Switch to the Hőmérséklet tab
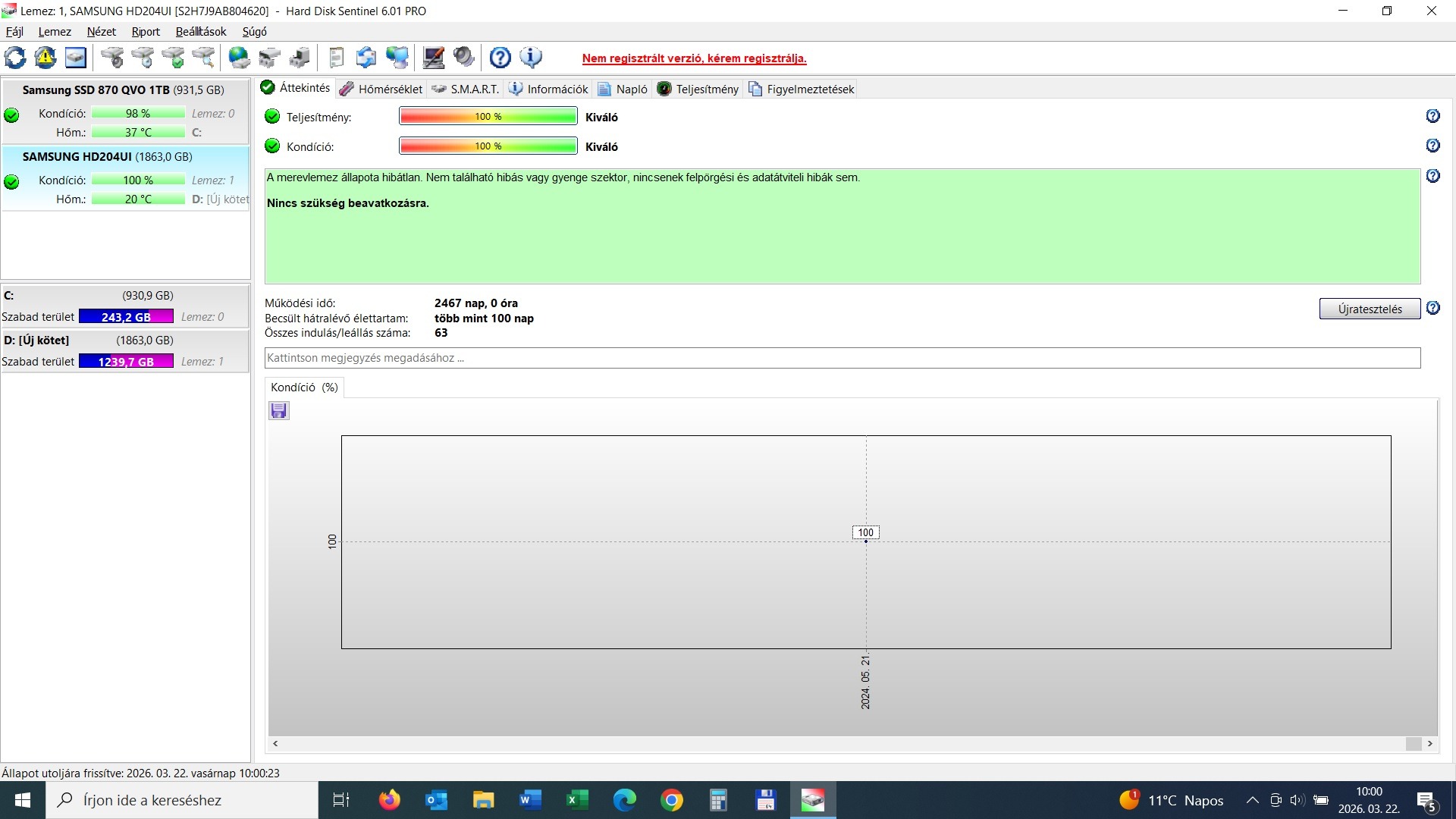The width and height of the screenshot is (1456, 819). point(381,89)
